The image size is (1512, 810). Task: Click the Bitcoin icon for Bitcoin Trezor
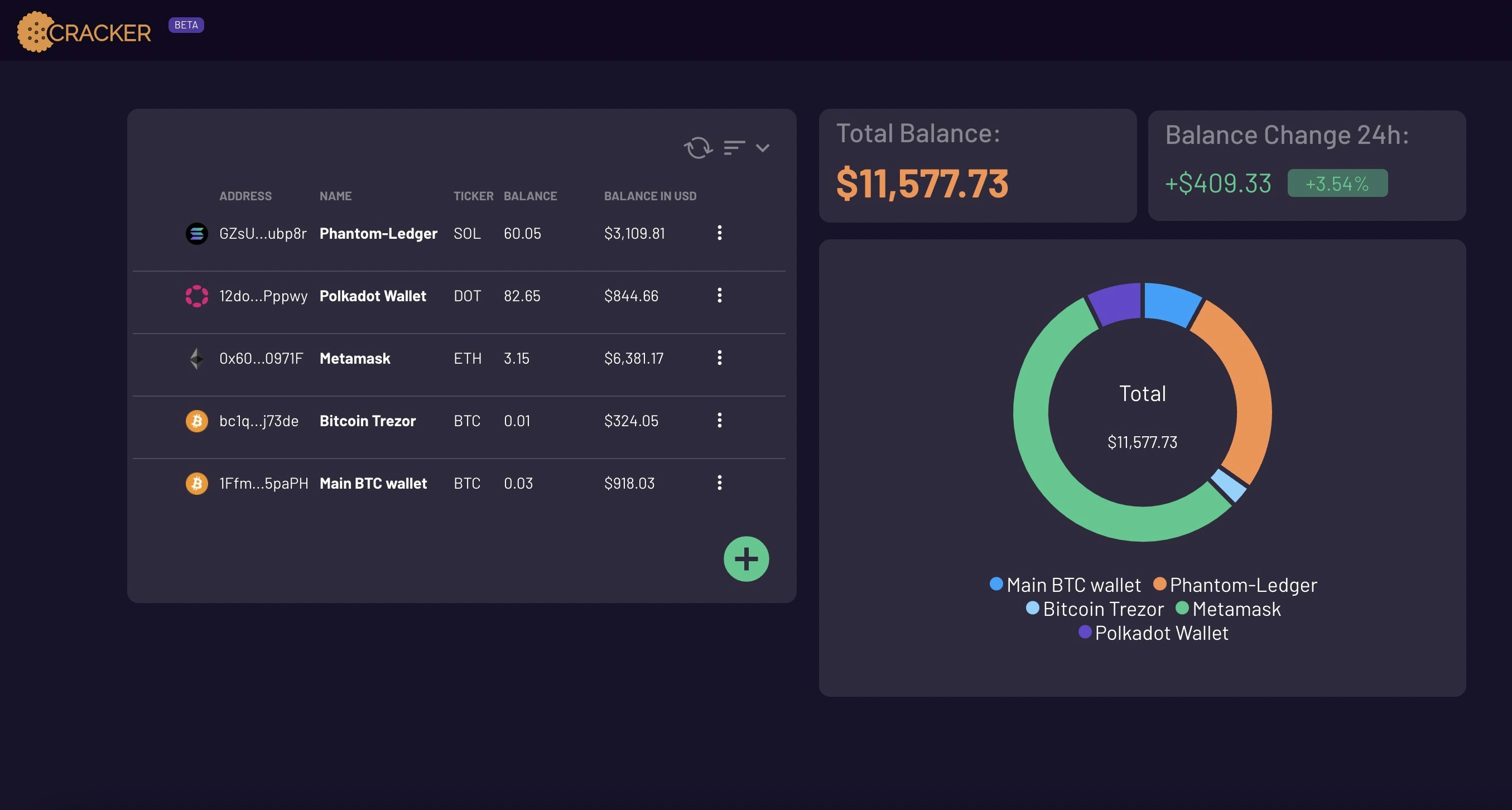(196, 421)
